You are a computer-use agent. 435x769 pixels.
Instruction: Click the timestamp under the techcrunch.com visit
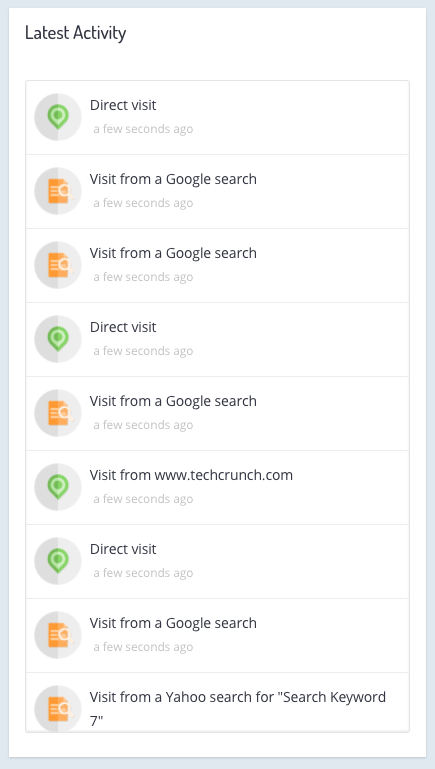pyautogui.click(x=143, y=499)
